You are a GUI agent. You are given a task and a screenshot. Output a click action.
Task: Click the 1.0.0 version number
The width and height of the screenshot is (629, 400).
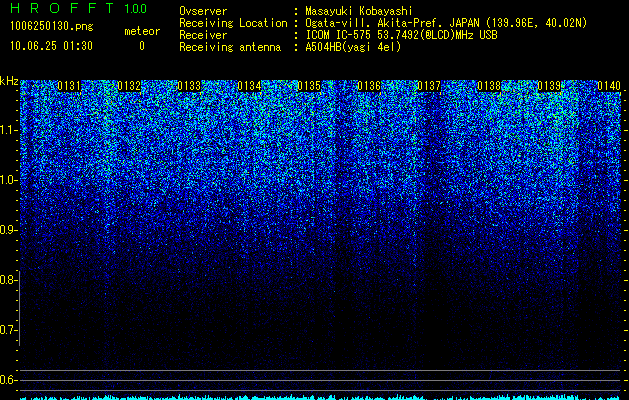pos(136,8)
